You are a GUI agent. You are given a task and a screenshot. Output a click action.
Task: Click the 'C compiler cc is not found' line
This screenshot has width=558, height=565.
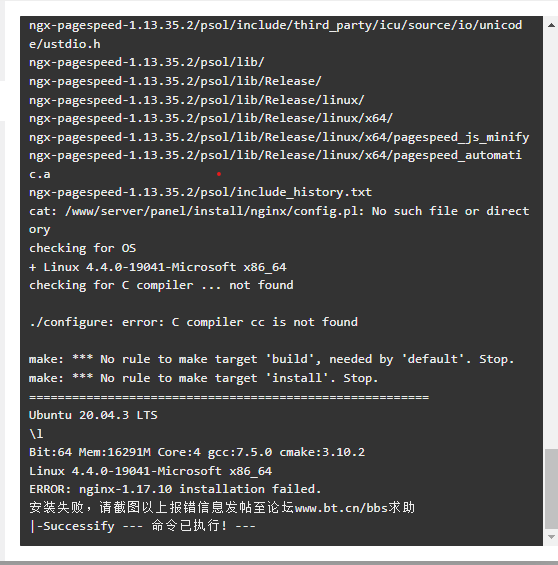coord(193,322)
